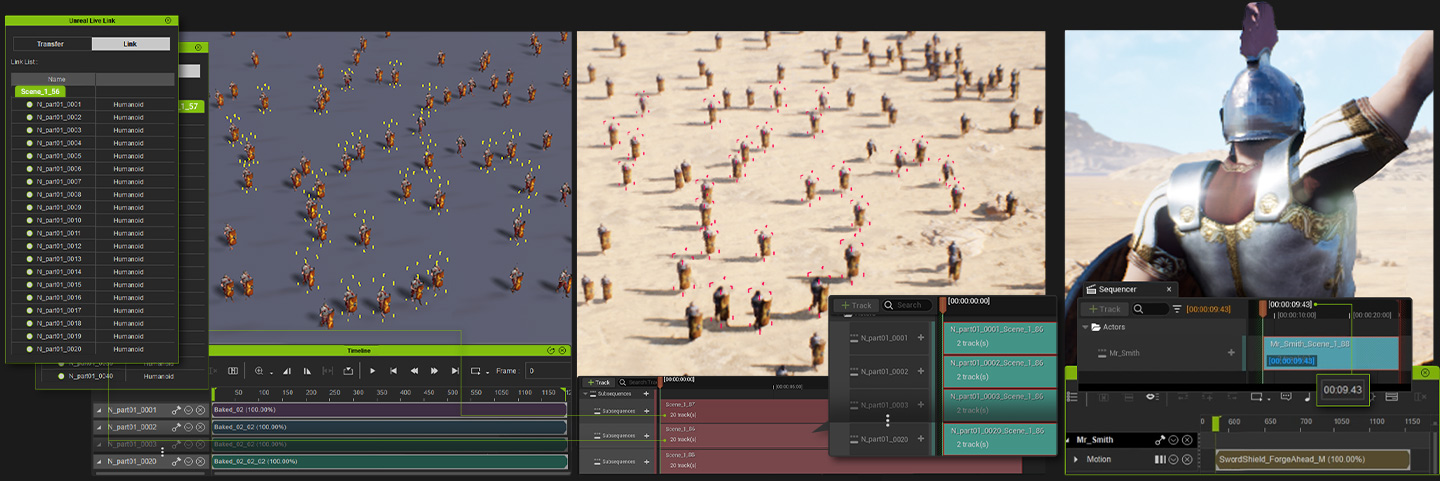Click the X icon on N_part01_0002 track
This screenshot has width=1440, height=481.
201,427
